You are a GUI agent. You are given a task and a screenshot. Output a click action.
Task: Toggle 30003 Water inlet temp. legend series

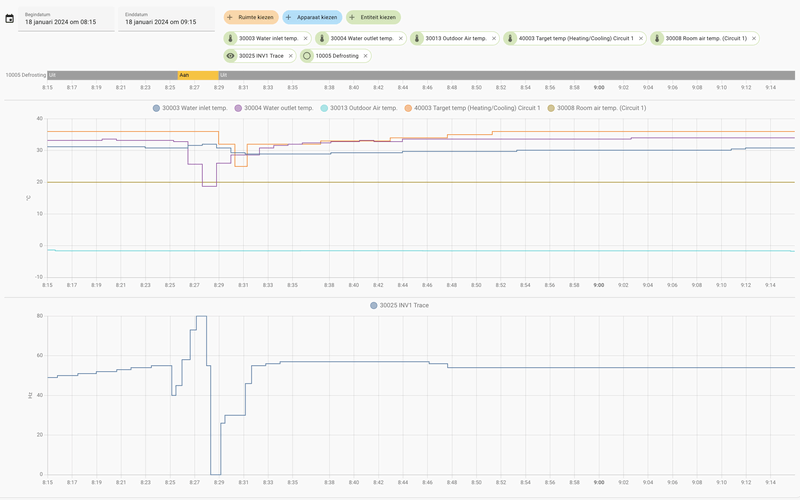tap(190, 108)
